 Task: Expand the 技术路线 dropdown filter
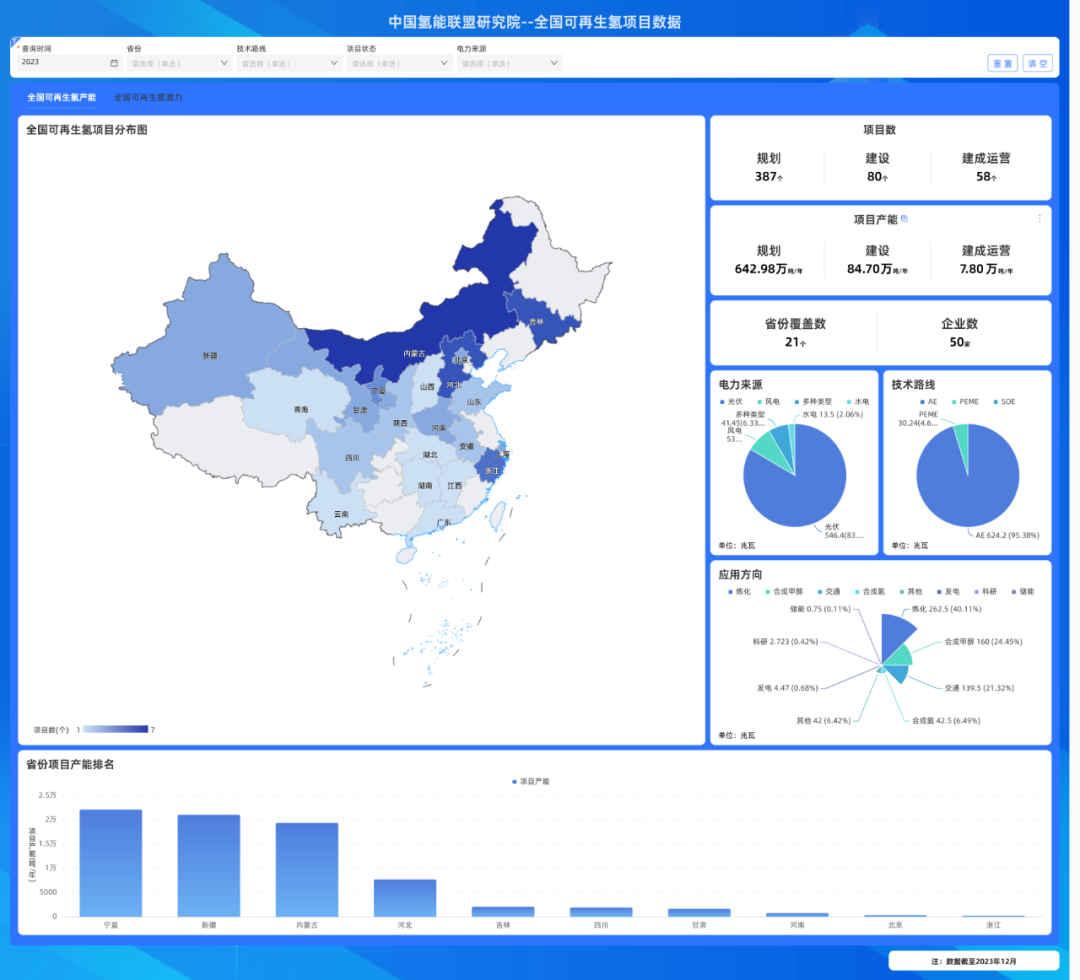point(289,62)
